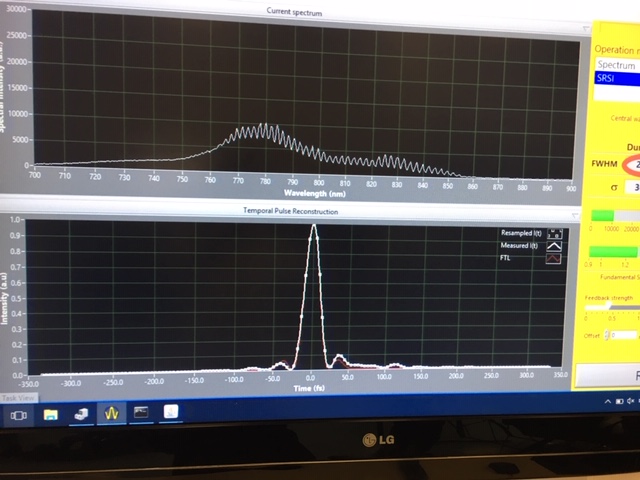Open the Java application taskbar icon
The image size is (640, 480).
tap(171, 411)
